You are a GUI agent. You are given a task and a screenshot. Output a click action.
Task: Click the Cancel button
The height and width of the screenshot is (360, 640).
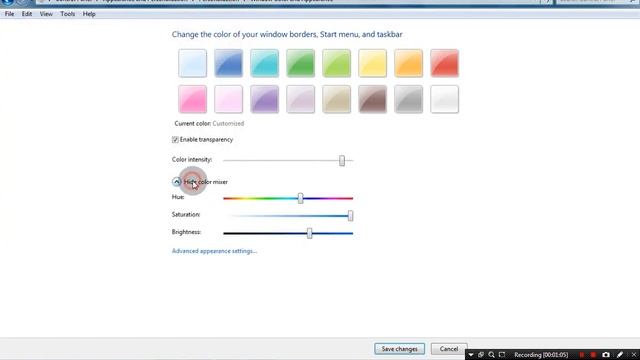(x=449, y=349)
